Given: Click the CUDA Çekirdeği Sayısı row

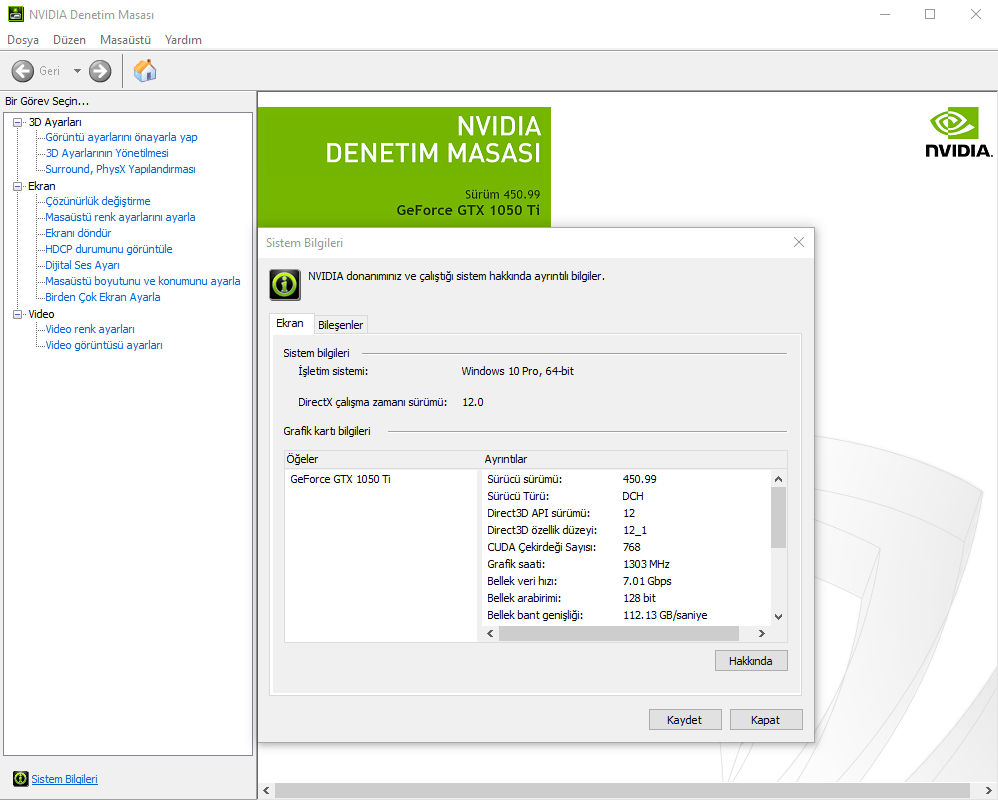Looking at the screenshot, I should click(627, 547).
